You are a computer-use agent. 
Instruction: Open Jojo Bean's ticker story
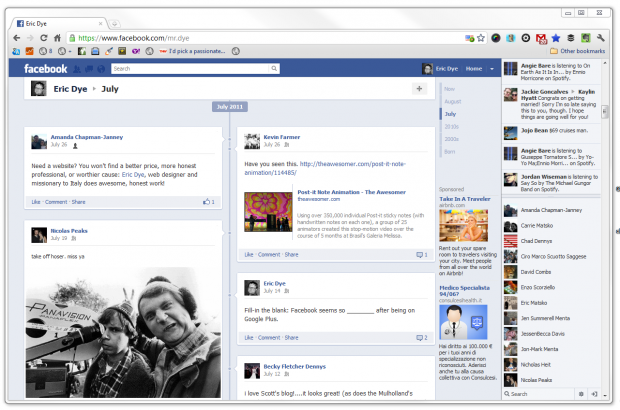point(552,133)
